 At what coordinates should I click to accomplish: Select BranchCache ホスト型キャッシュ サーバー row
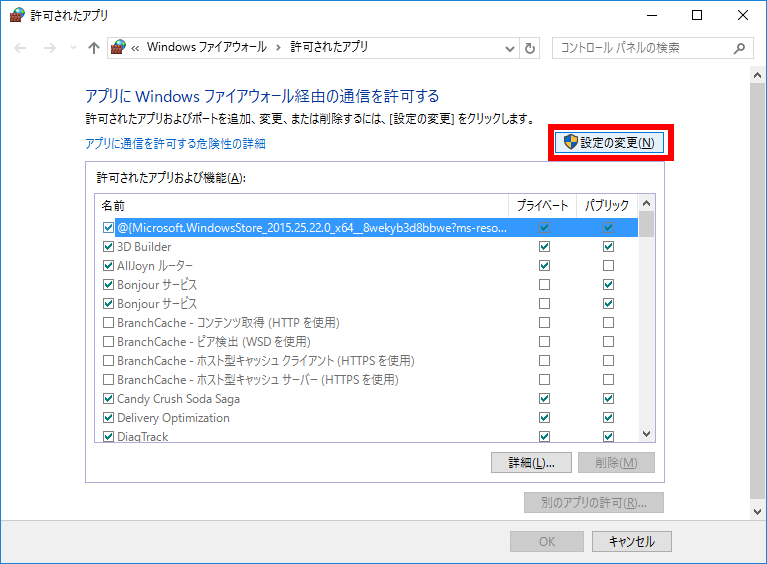[x=366, y=380]
